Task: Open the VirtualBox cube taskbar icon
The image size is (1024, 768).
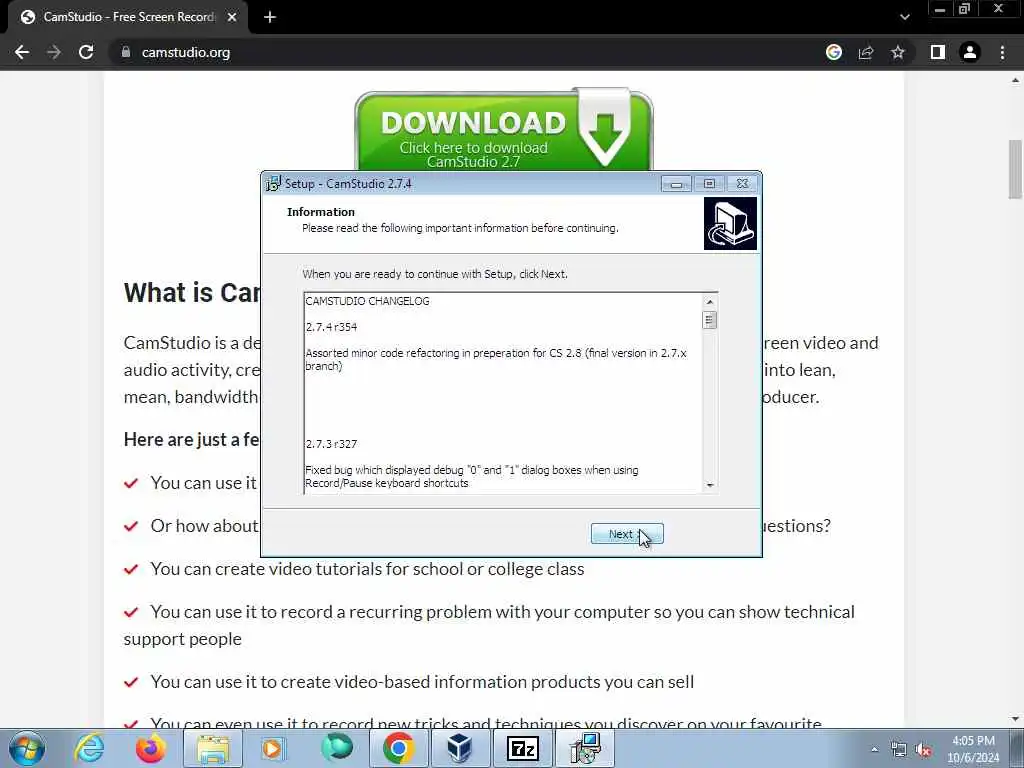Action: click(460, 748)
